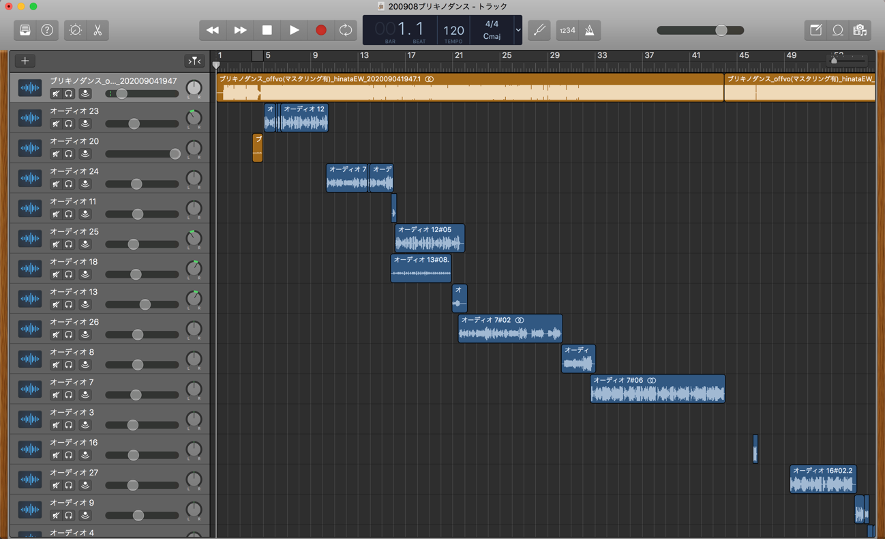Add a new track with plus button
This screenshot has height=539, width=885.
click(x=25, y=61)
